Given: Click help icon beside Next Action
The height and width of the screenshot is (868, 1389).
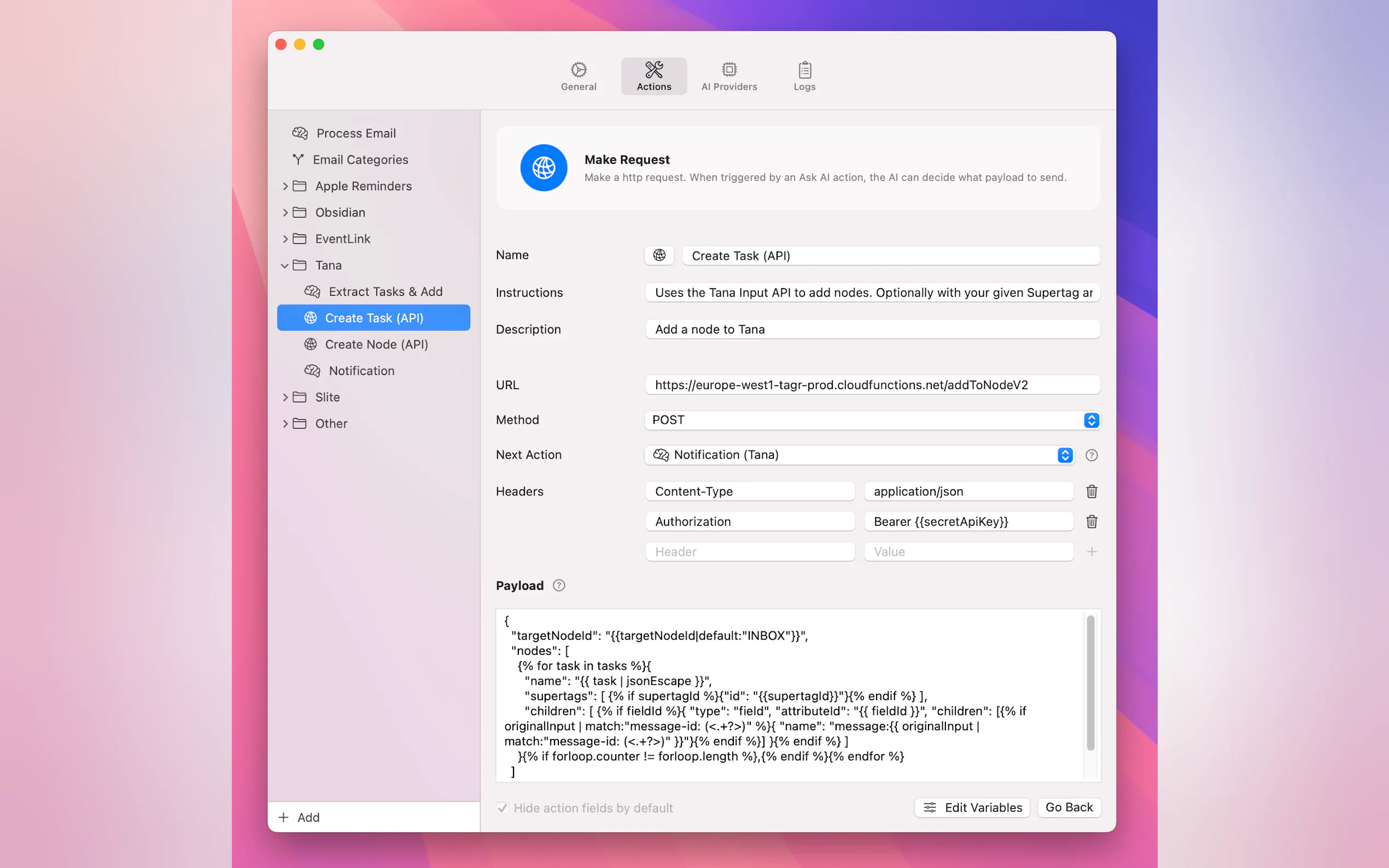Looking at the screenshot, I should (x=1091, y=455).
